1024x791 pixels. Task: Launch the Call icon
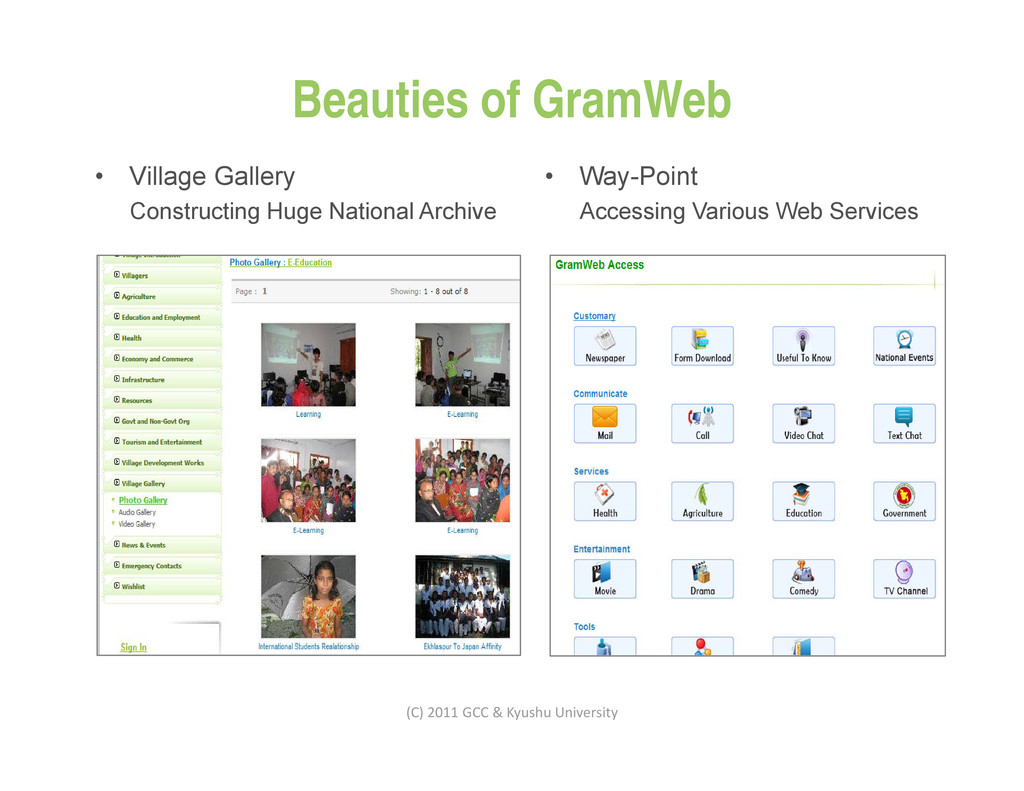click(702, 423)
